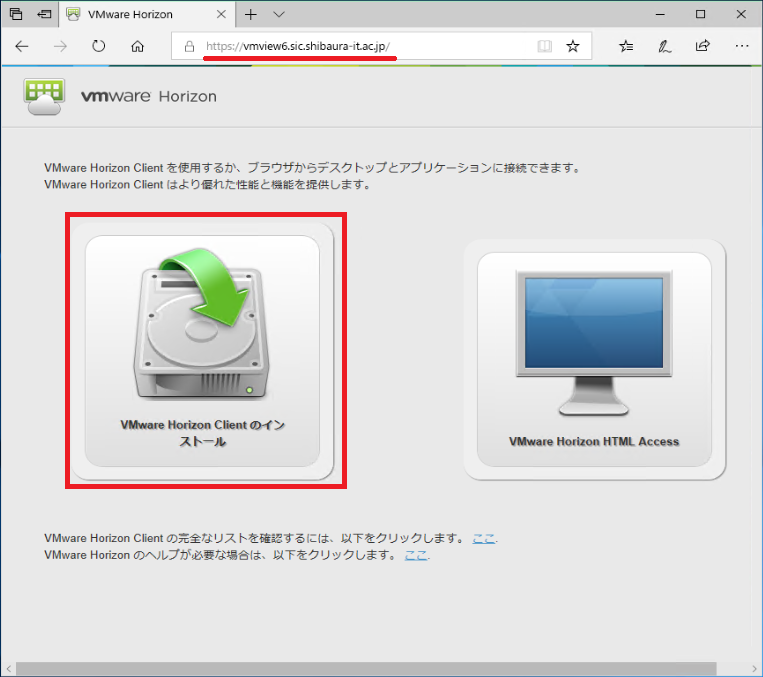
Task: Click the padlock site info icon
Action: [x=189, y=46]
